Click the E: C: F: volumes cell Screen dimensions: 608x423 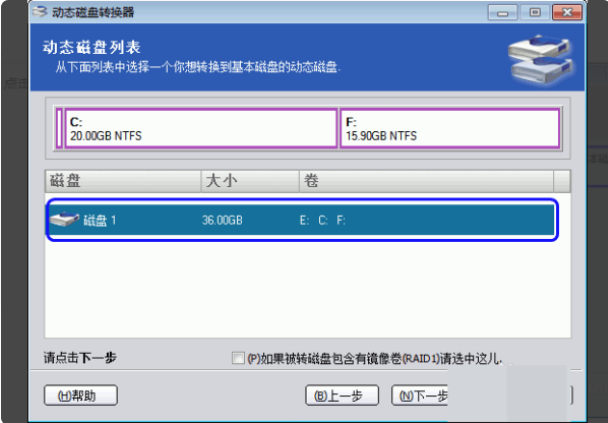point(322,220)
